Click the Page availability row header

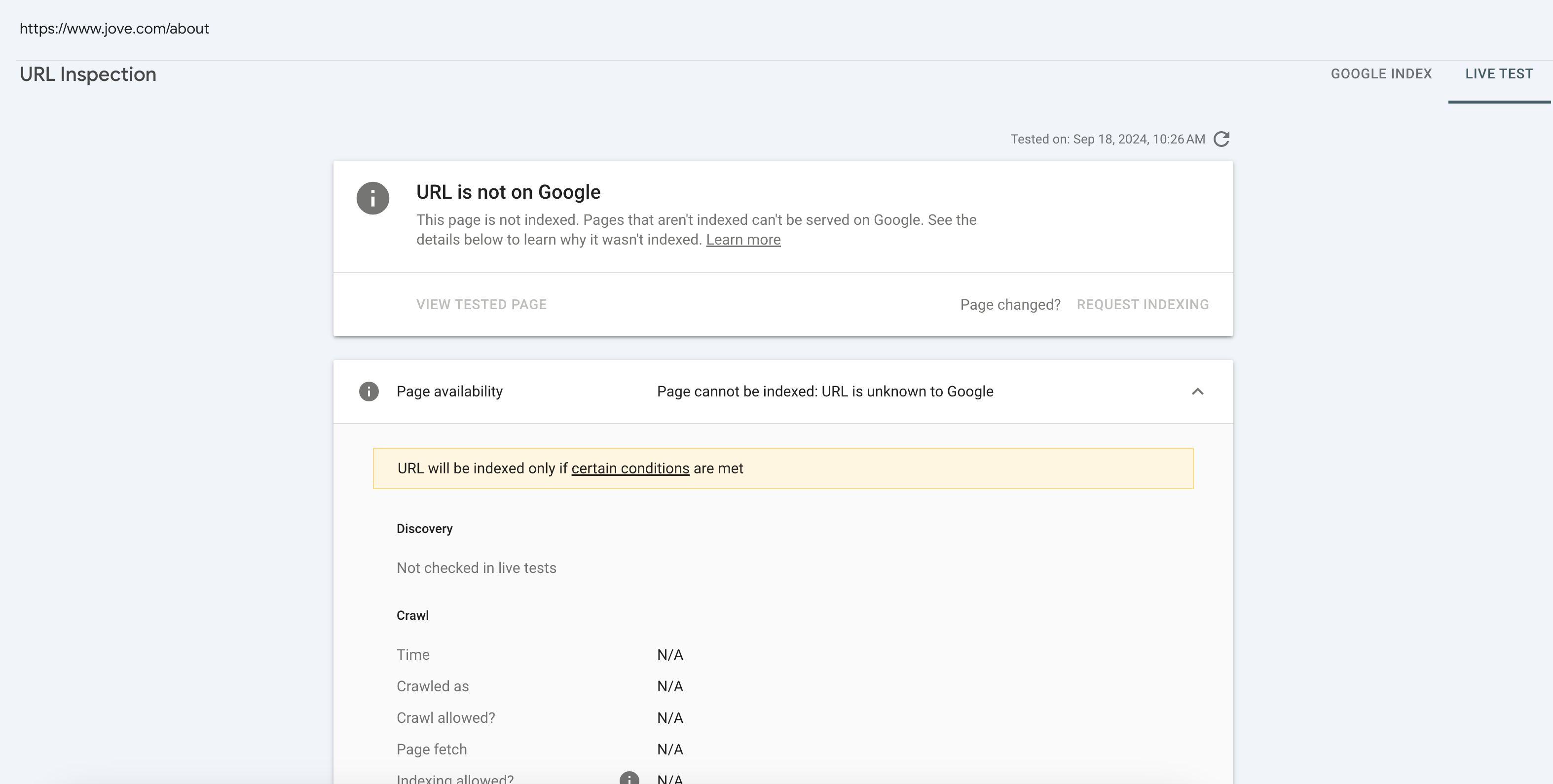pos(449,392)
